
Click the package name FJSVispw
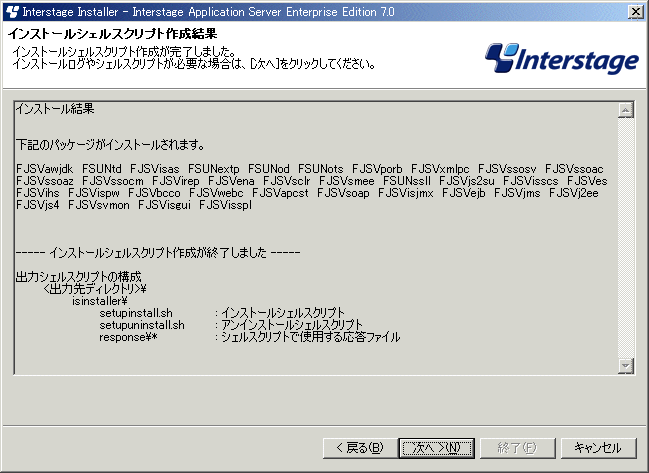94,193
